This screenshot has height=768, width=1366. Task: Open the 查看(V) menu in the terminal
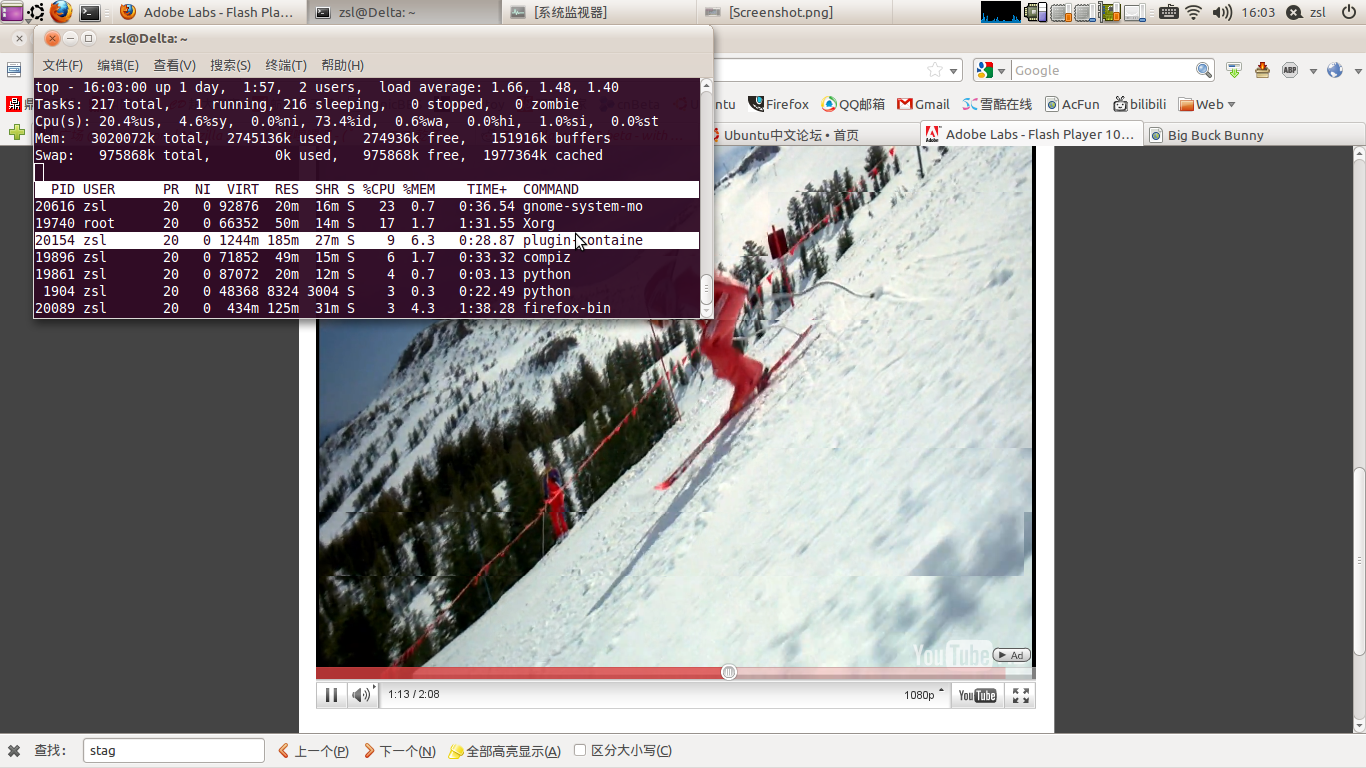174,65
